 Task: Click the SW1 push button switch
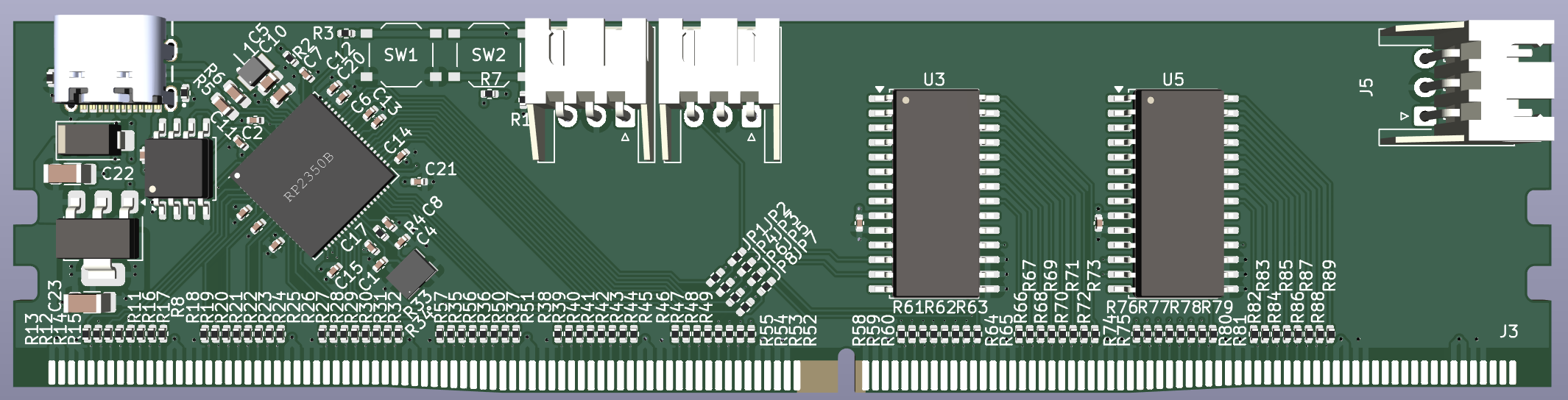400,55
